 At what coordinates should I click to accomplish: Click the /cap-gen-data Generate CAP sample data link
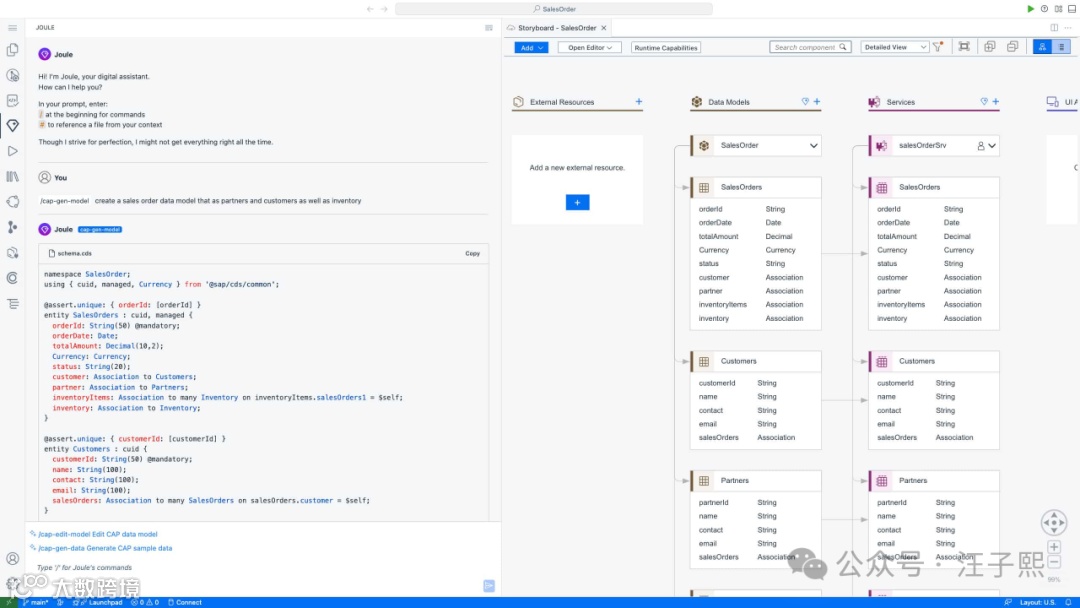click(x=105, y=549)
